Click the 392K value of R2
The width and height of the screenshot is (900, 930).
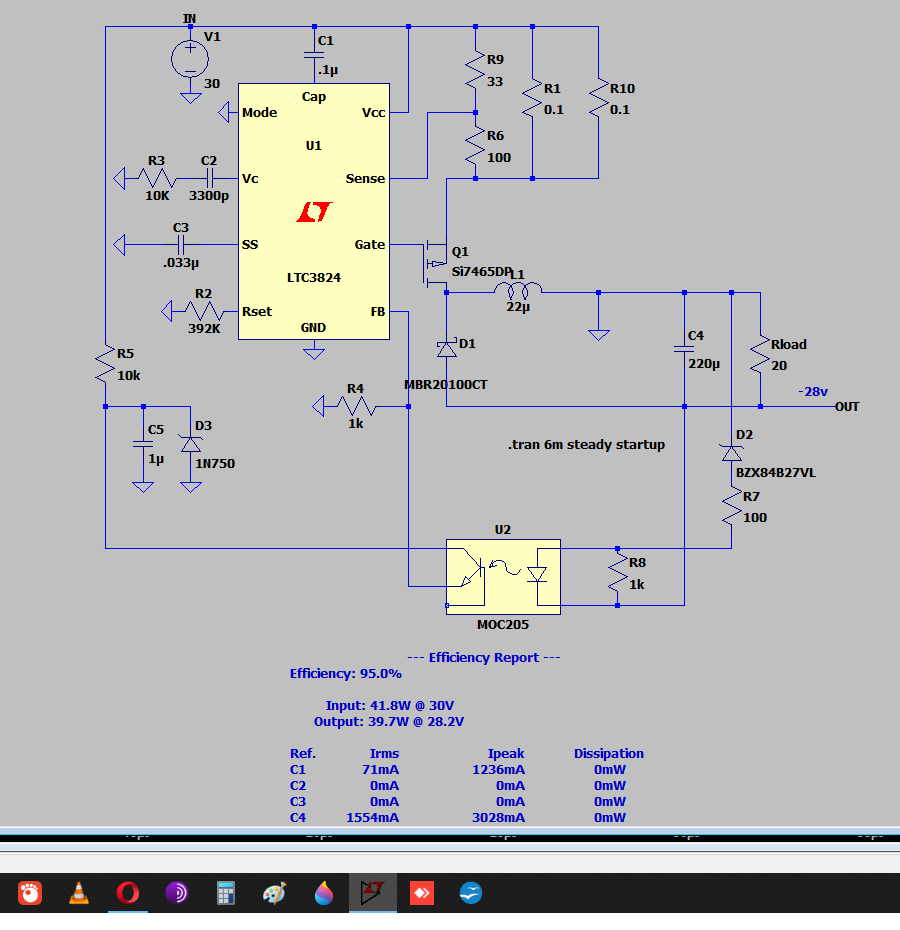(204, 328)
